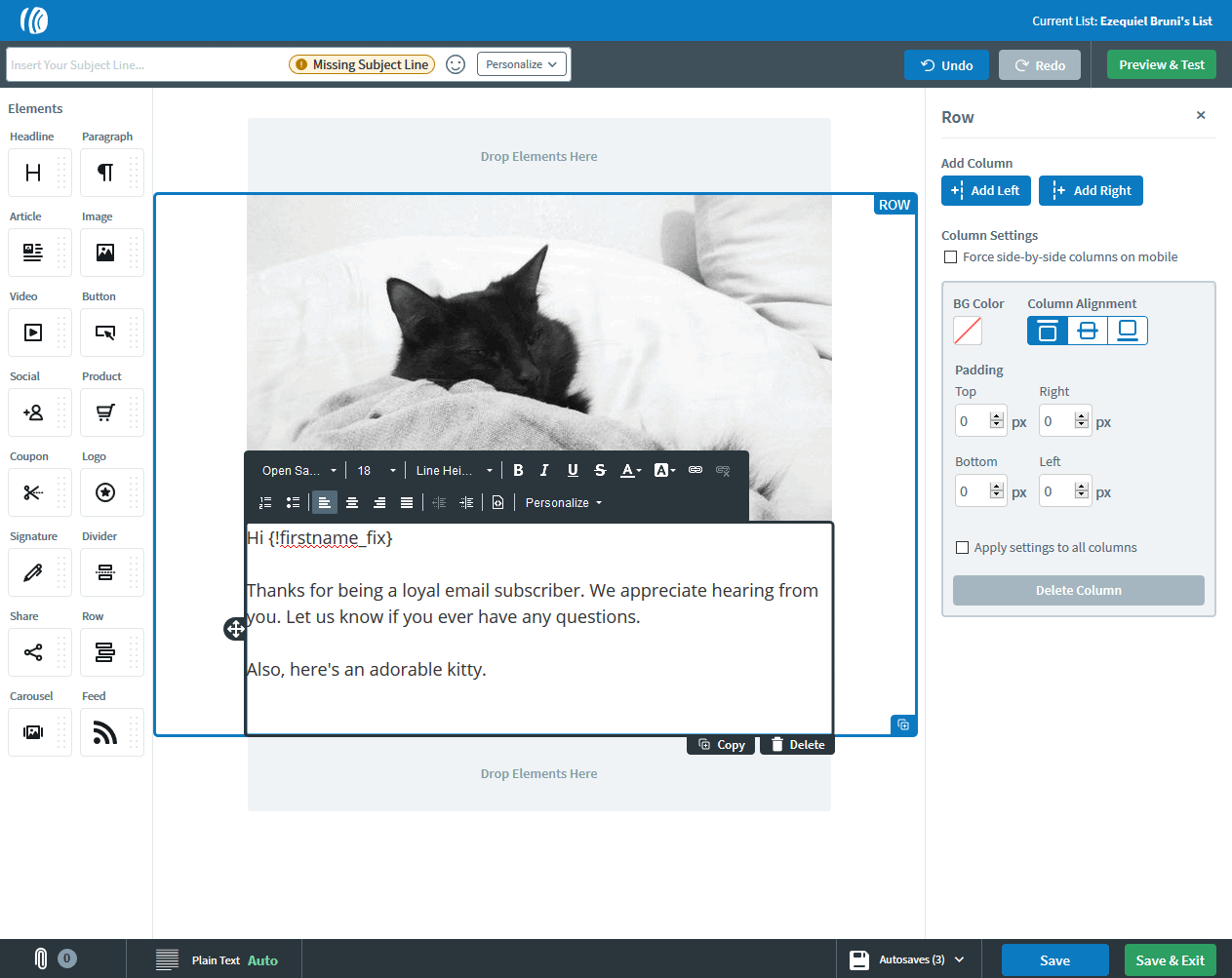Click the attachments paperclip in status bar
This screenshot has width=1232, height=978.
pyautogui.click(x=40, y=958)
